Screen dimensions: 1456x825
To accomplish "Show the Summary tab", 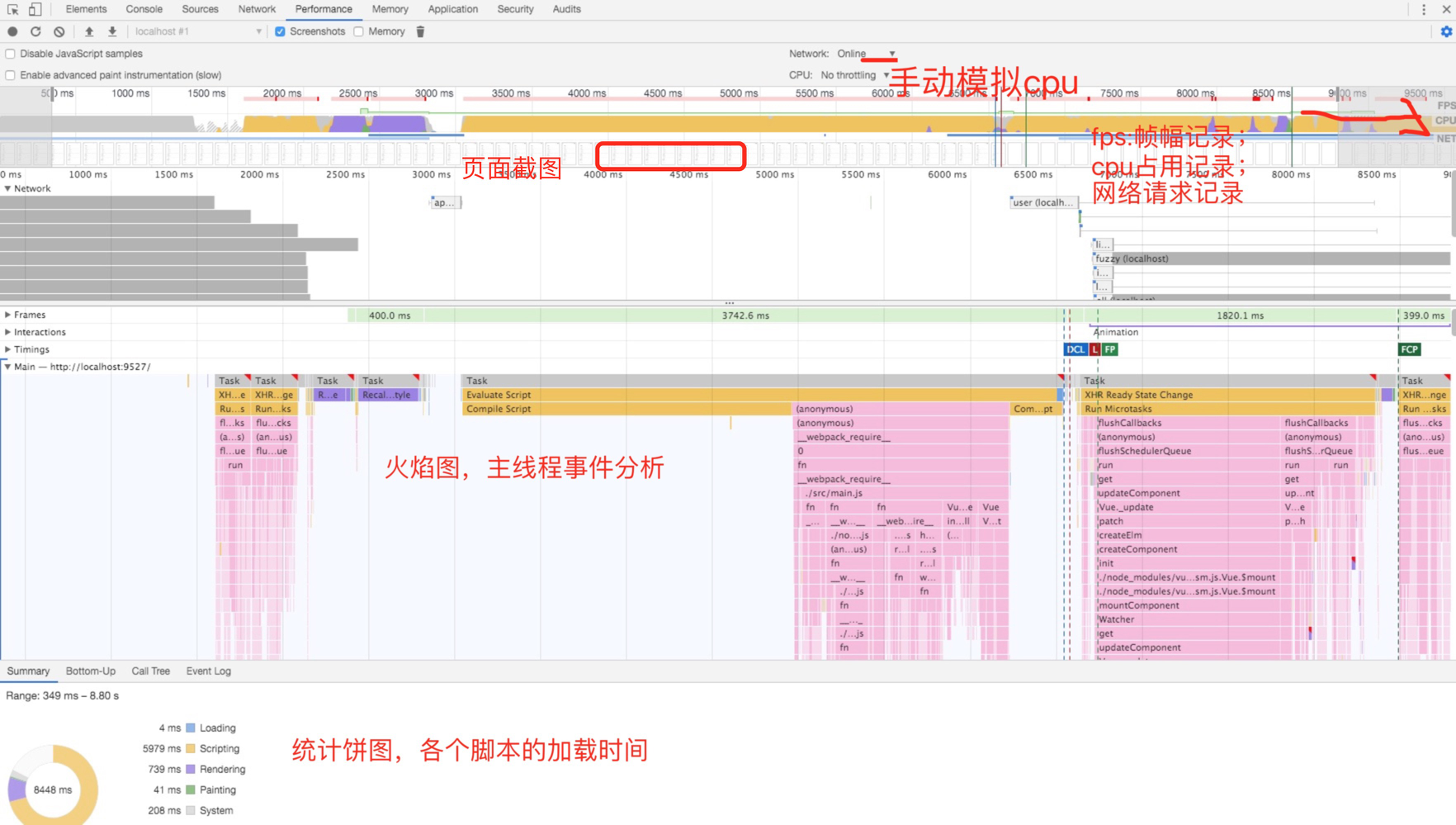I will [x=28, y=671].
